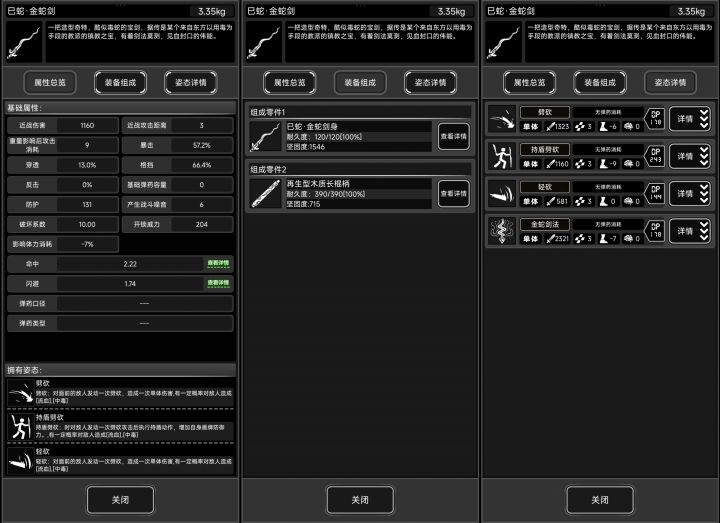Open green 查看详情 link for 命中

click(x=218, y=264)
